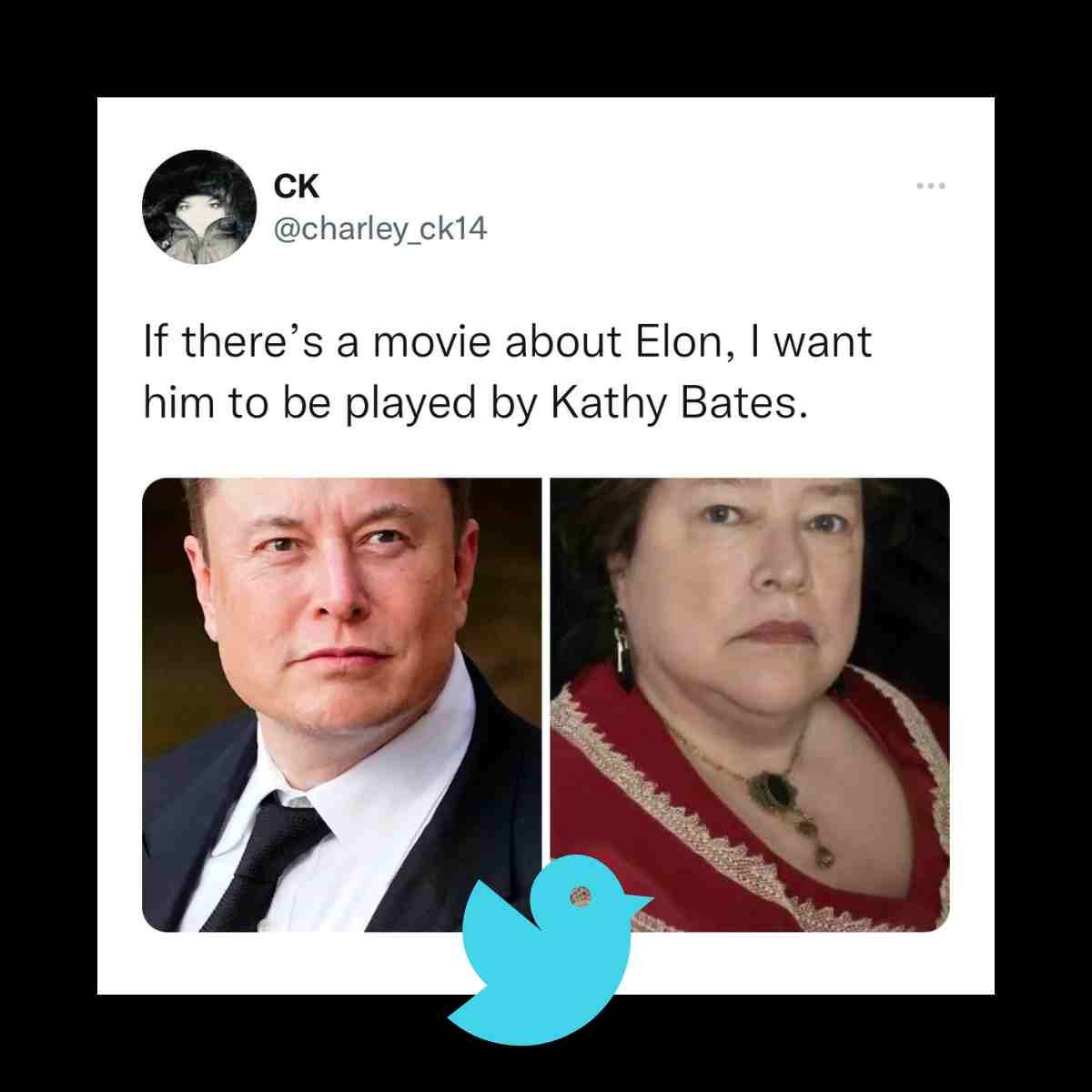Click "Kathy Bates" in the tweet text
Viewport: 1092px width, 1092px height.
(x=679, y=403)
